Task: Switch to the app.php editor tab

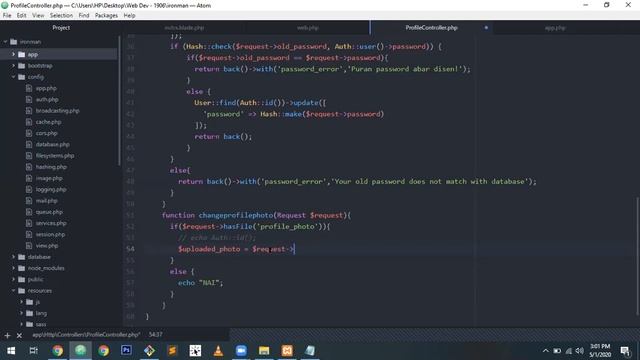Action: (x=555, y=28)
